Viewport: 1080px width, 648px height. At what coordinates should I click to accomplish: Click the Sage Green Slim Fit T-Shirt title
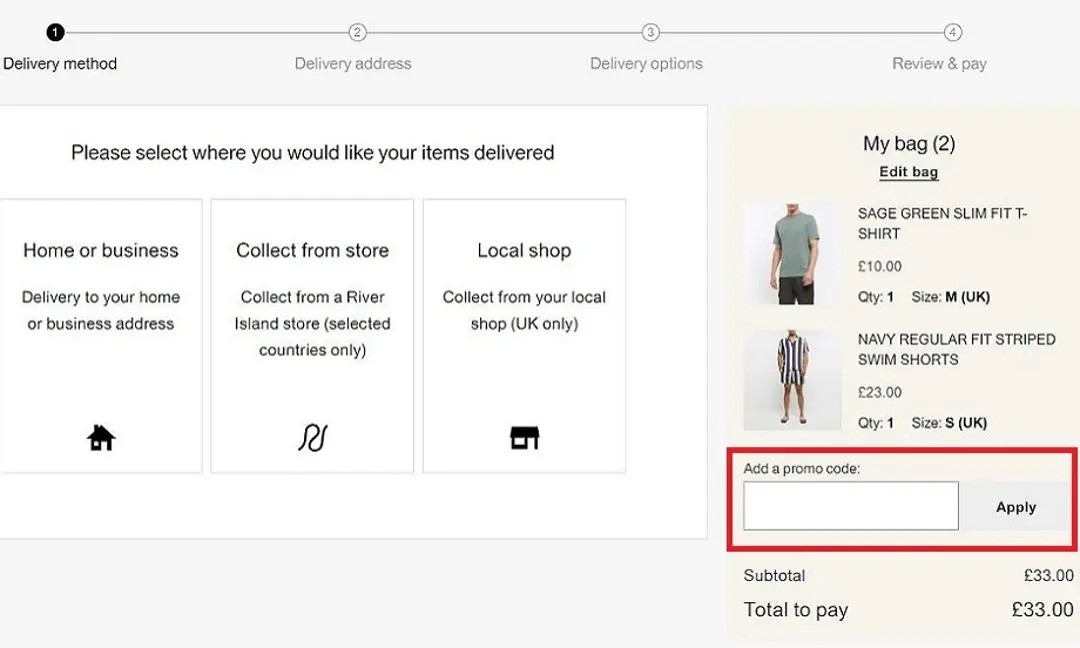(x=942, y=224)
